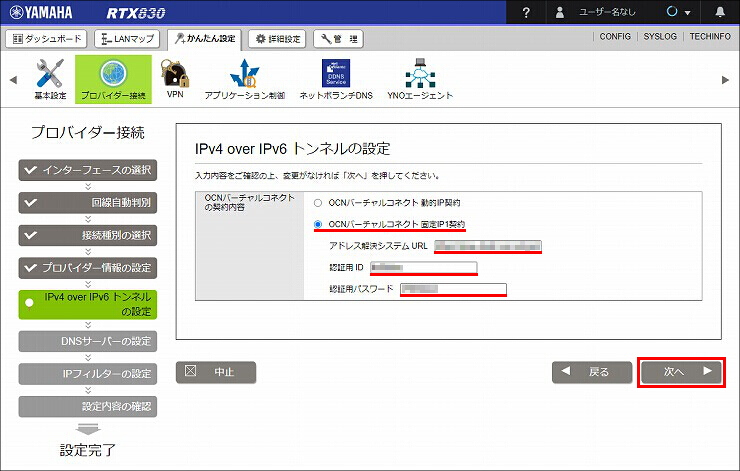Screen dimensions: 740x471
Task: Click the 認証用パスワード input field
Action: 454,289
